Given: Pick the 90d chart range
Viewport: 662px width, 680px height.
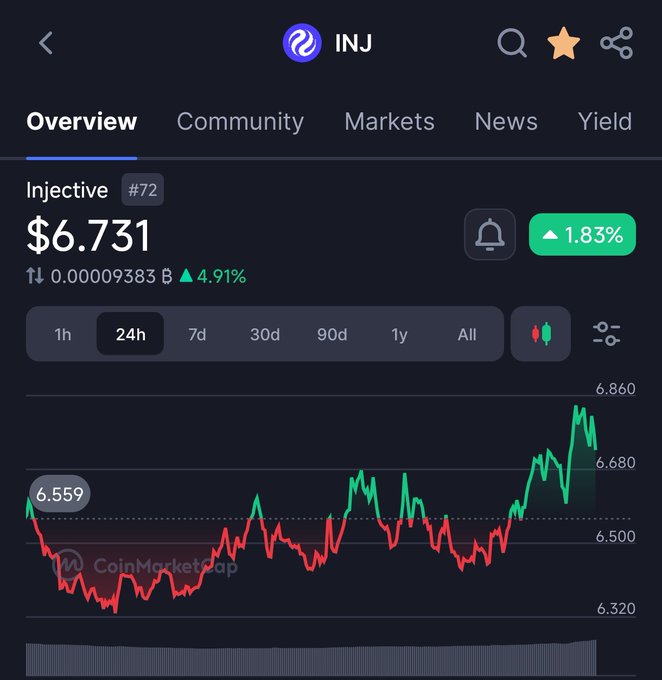Looking at the screenshot, I should (x=332, y=334).
